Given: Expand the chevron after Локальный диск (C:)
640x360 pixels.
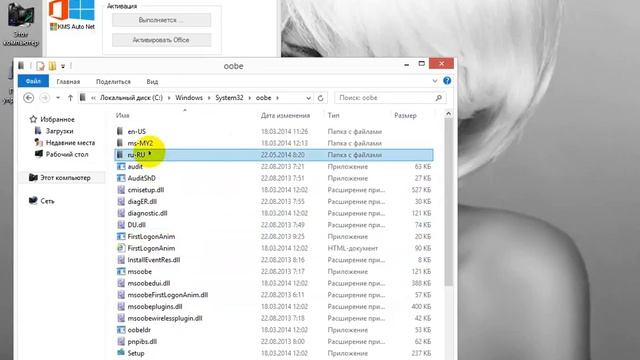Looking at the screenshot, I should click(169, 98).
